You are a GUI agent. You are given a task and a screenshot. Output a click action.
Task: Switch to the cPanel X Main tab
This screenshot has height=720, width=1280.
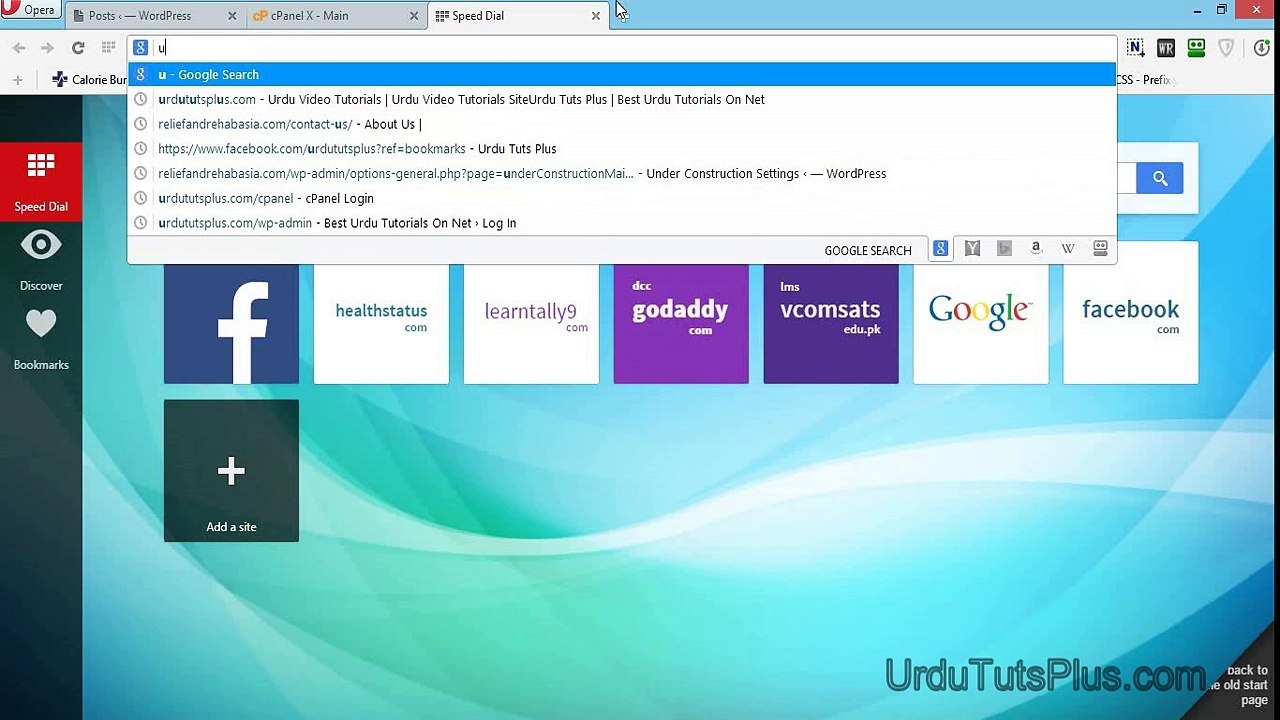point(336,16)
